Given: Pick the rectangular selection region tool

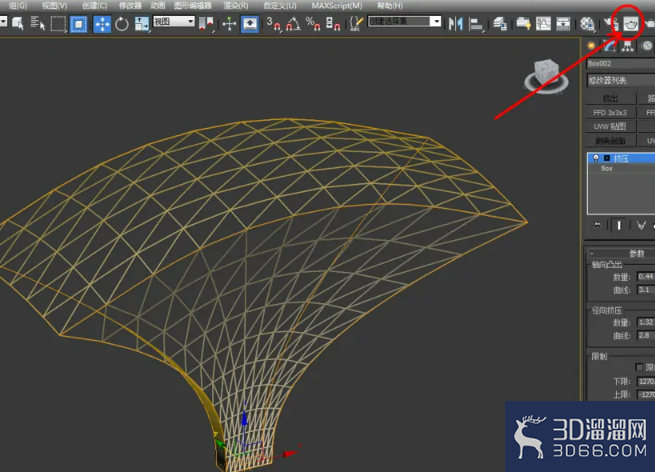Looking at the screenshot, I should 58,24.
